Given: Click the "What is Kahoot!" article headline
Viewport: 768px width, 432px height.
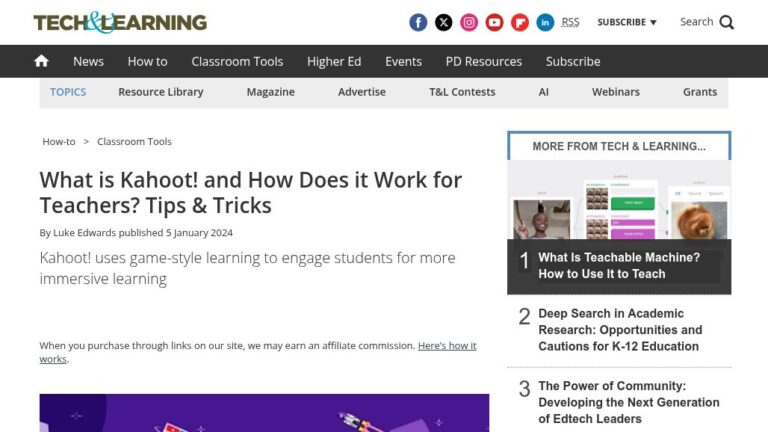Looking at the screenshot, I should [x=250, y=192].
